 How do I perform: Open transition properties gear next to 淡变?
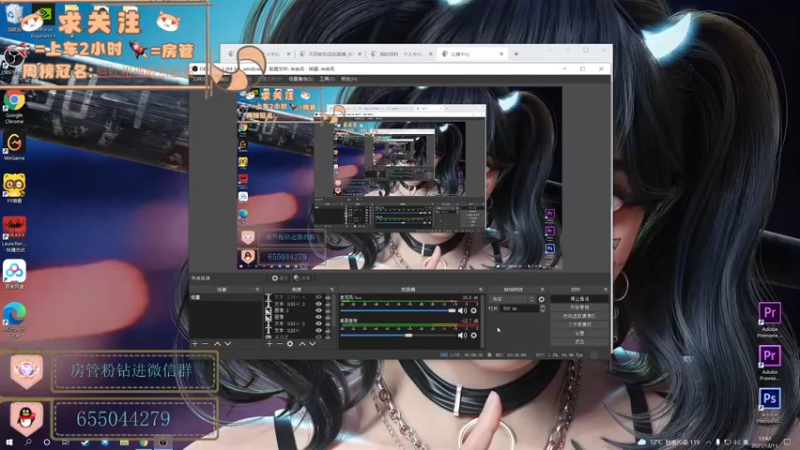(x=541, y=299)
